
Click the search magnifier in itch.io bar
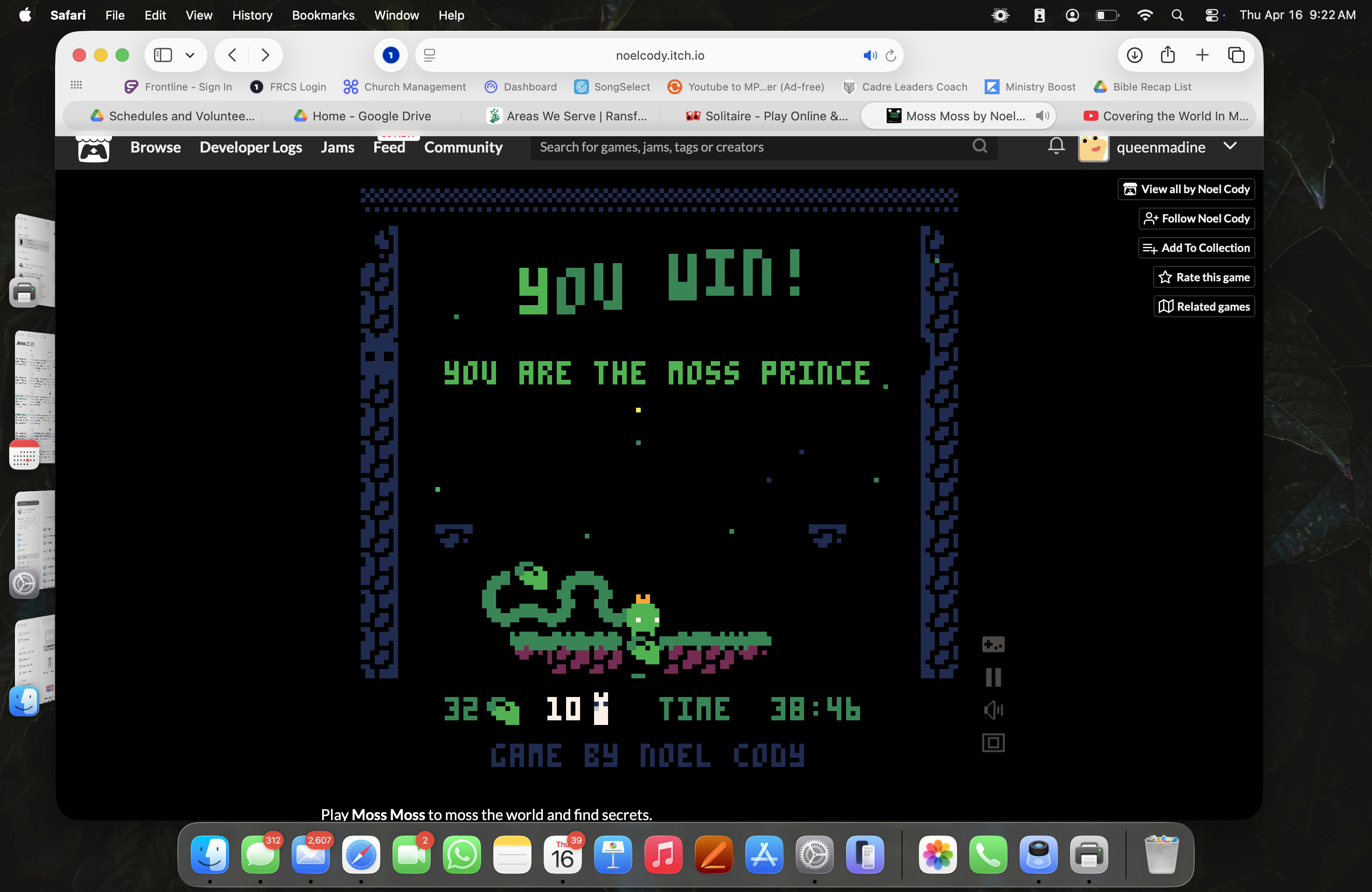coord(980,146)
